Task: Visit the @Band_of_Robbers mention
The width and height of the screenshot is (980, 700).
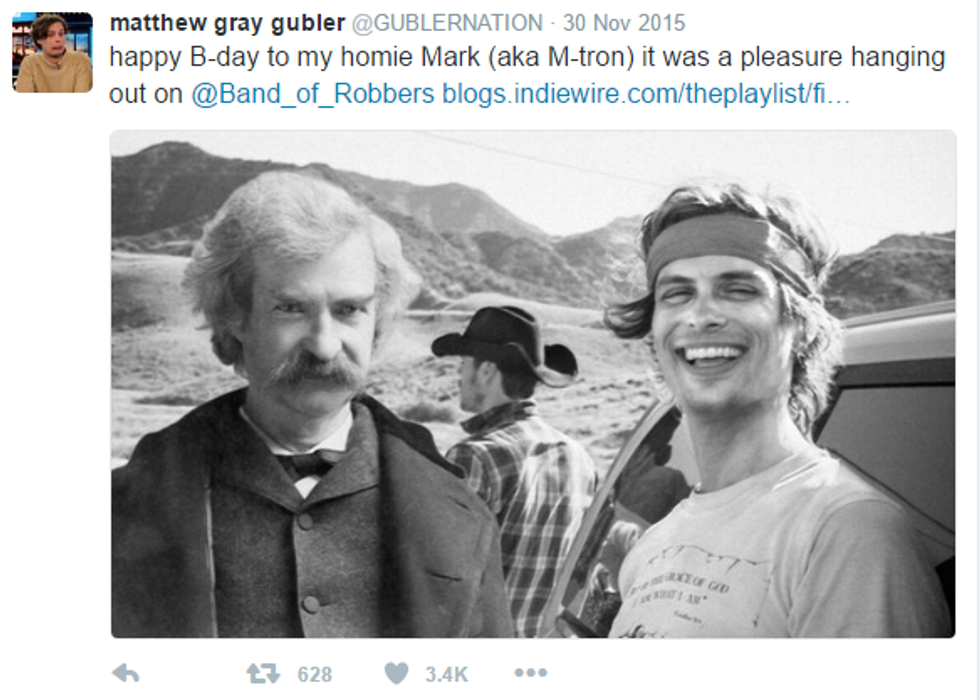Action: pyautogui.click(x=312, y=94)
